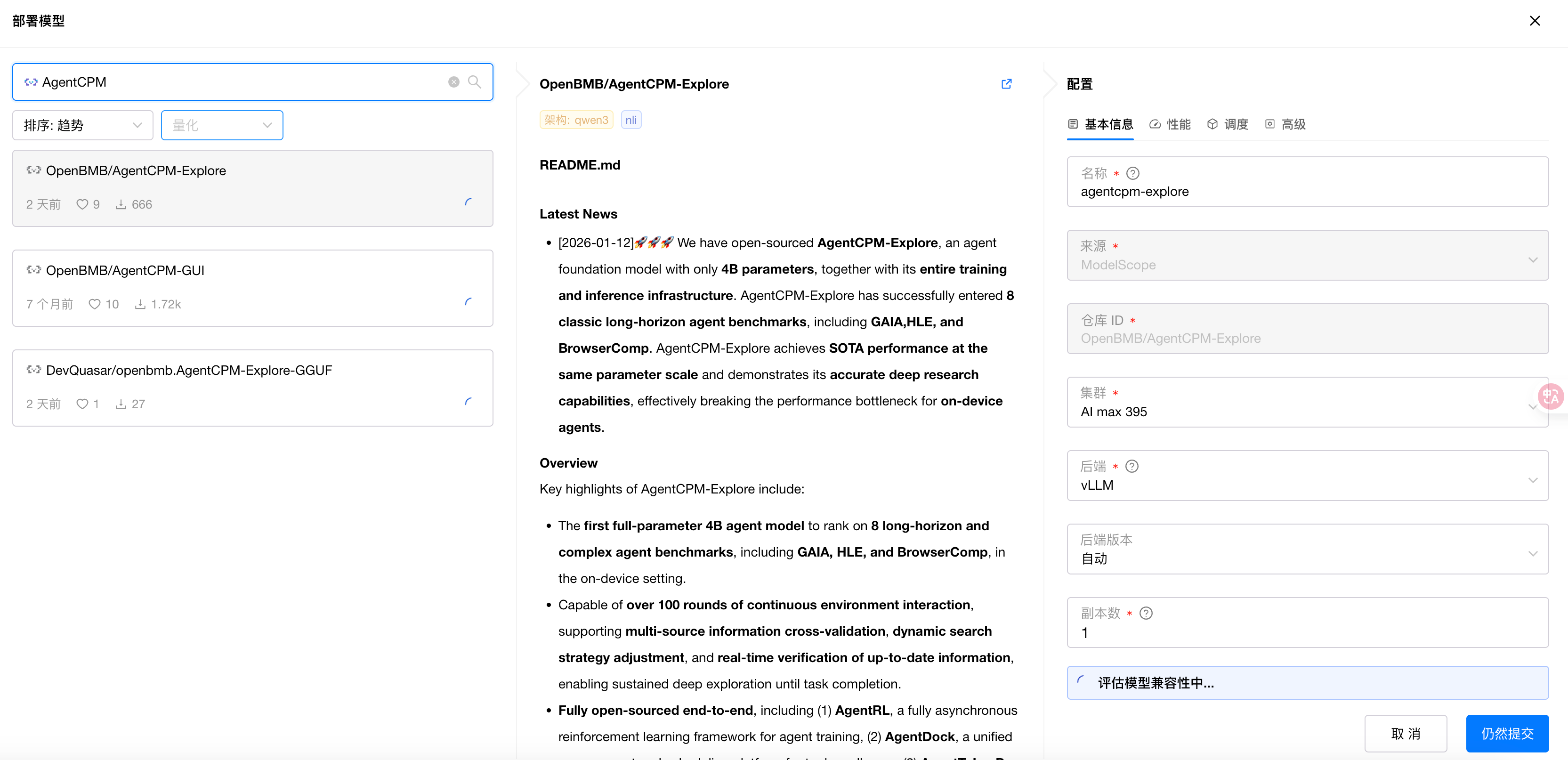Open model page via external link icon
The width and height of the screenshot is (1568, 760).
[x=1006, y=84]
